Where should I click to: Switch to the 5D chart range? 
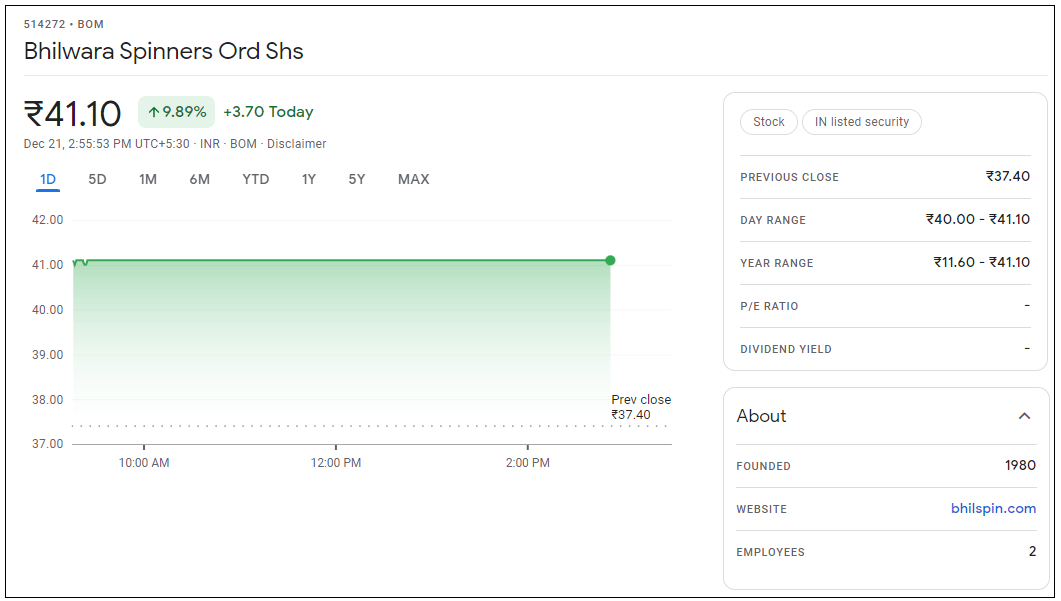click(x=97, y=179)
